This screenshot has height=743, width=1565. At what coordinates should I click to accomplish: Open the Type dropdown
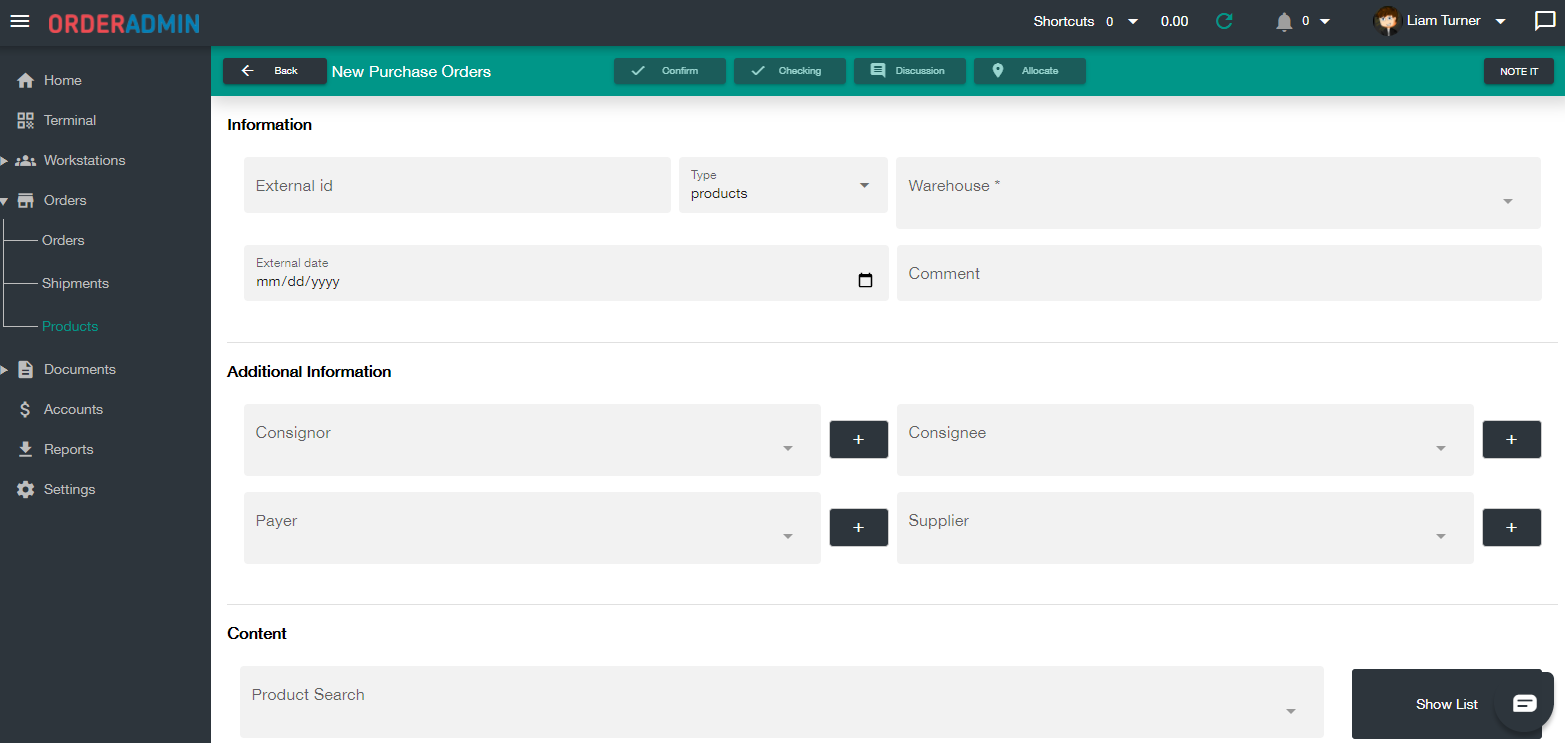(x=783, y=185)
